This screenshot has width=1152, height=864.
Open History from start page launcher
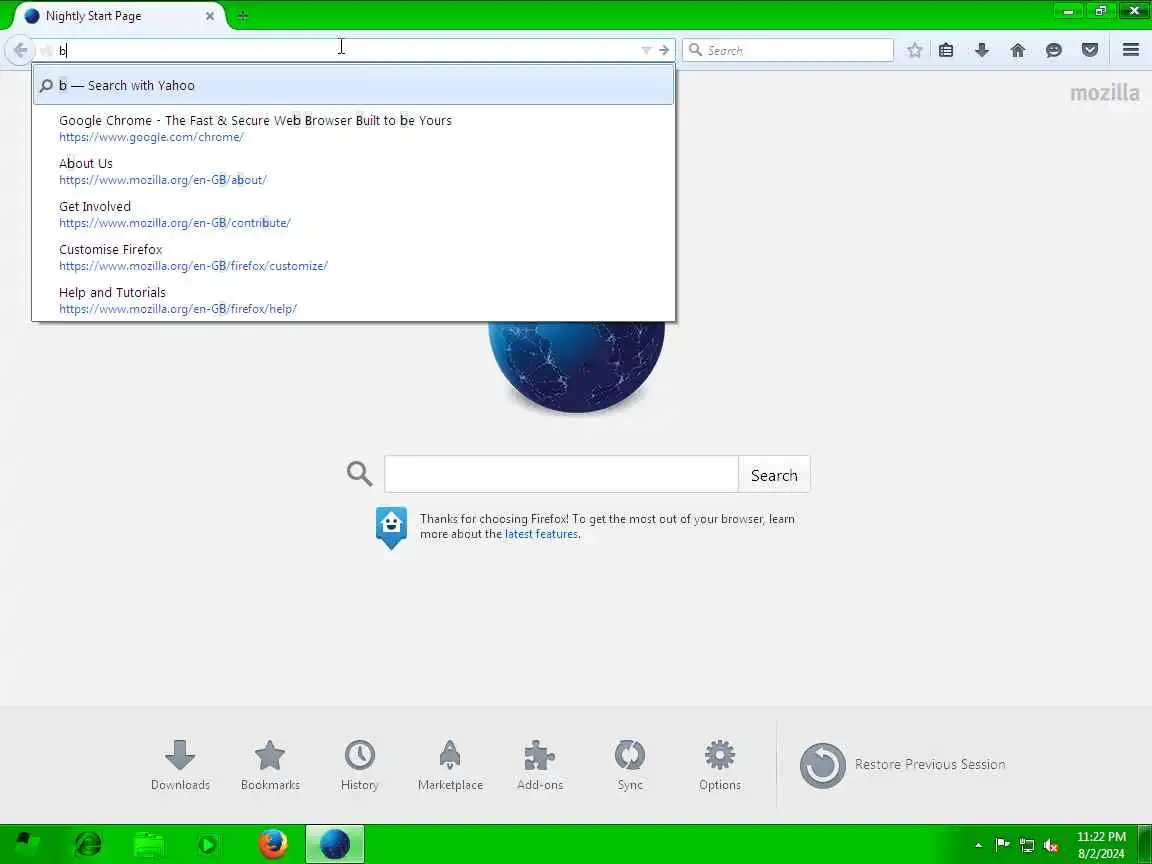tap(359, 766)
